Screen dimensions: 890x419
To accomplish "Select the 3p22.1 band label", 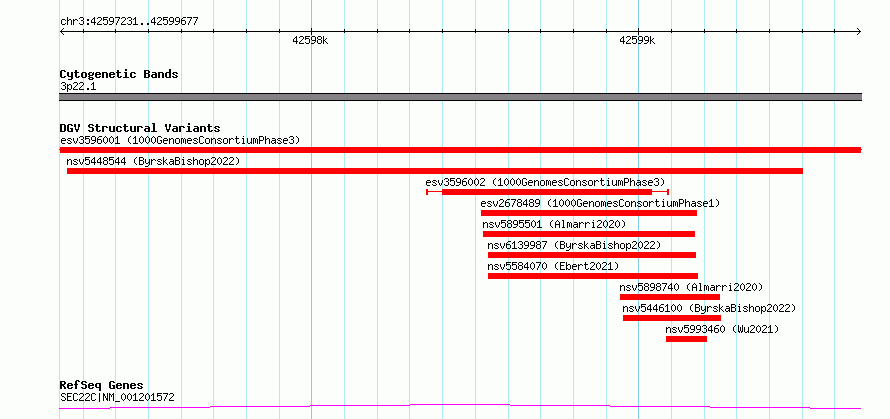I will pyautogui.click(x=78, y=87).
